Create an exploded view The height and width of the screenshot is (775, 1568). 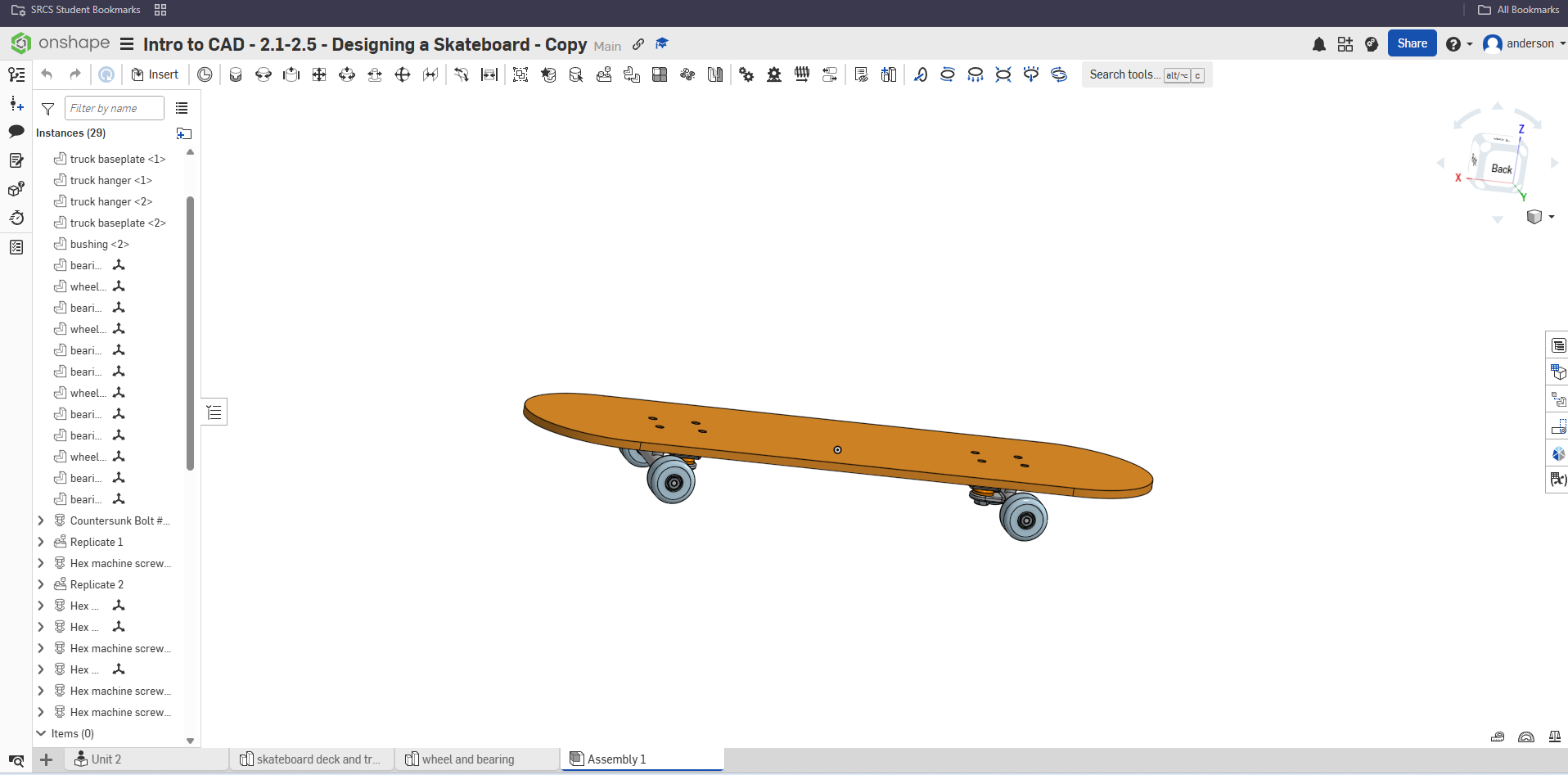tap(889, 74)
